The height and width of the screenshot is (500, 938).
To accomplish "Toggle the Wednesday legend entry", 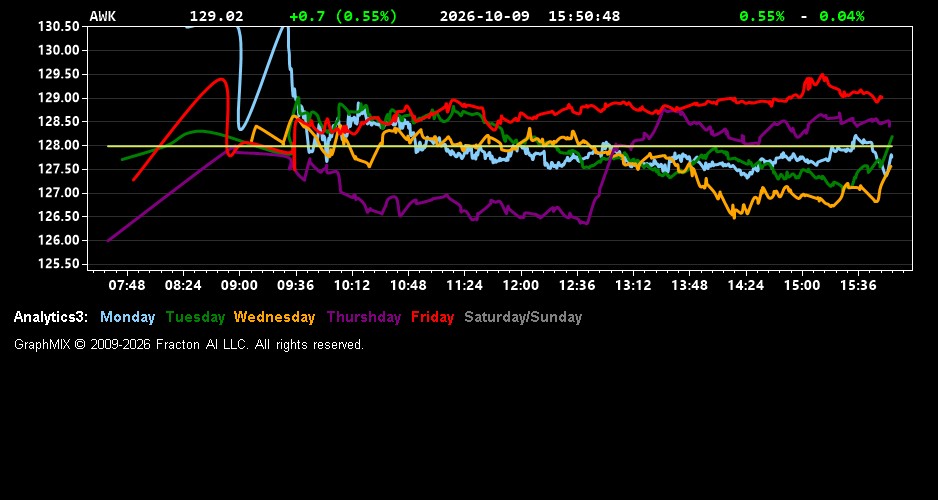I will click(274, 318).
